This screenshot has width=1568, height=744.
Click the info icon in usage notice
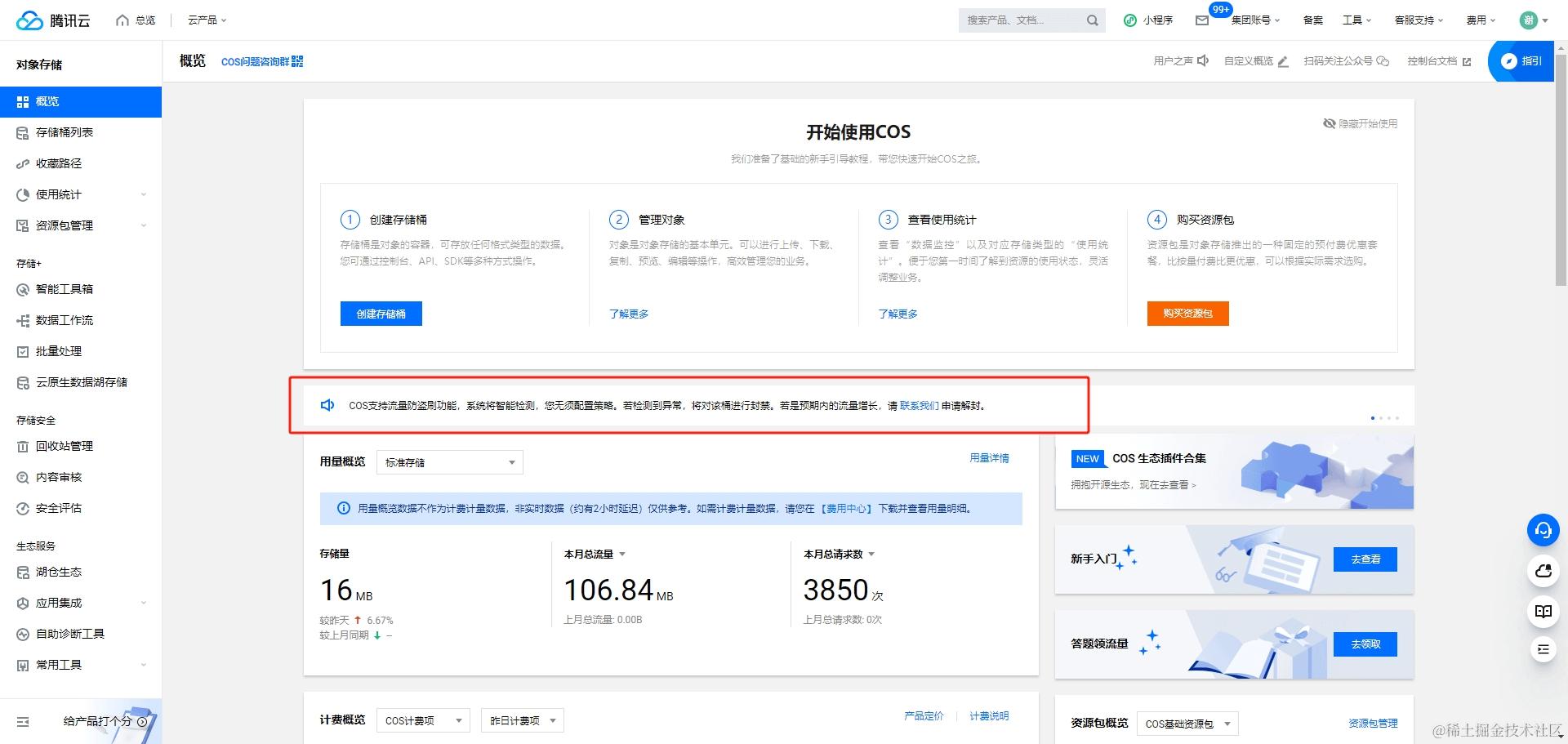(344, 508)
